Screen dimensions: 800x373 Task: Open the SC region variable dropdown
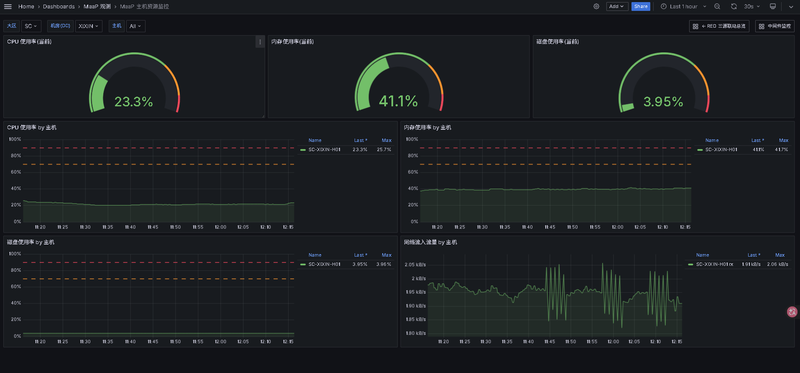[32, 26]
